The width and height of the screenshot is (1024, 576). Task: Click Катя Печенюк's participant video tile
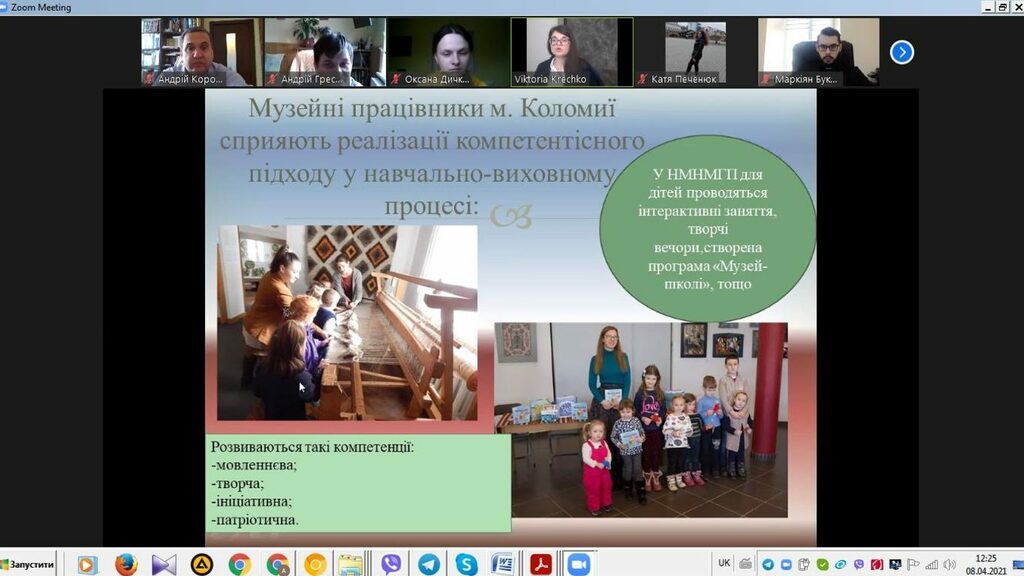coord(695,52)
